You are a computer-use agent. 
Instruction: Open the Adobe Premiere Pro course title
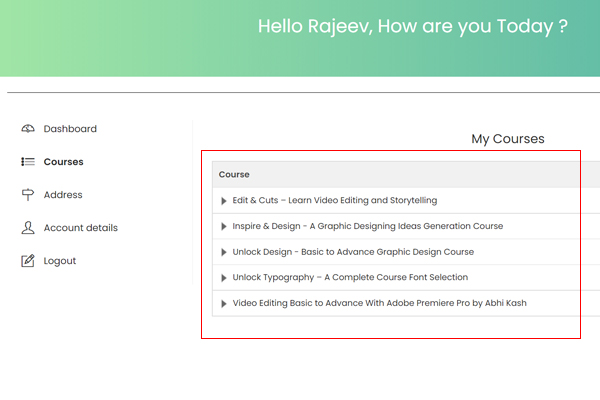pos(379,303)
